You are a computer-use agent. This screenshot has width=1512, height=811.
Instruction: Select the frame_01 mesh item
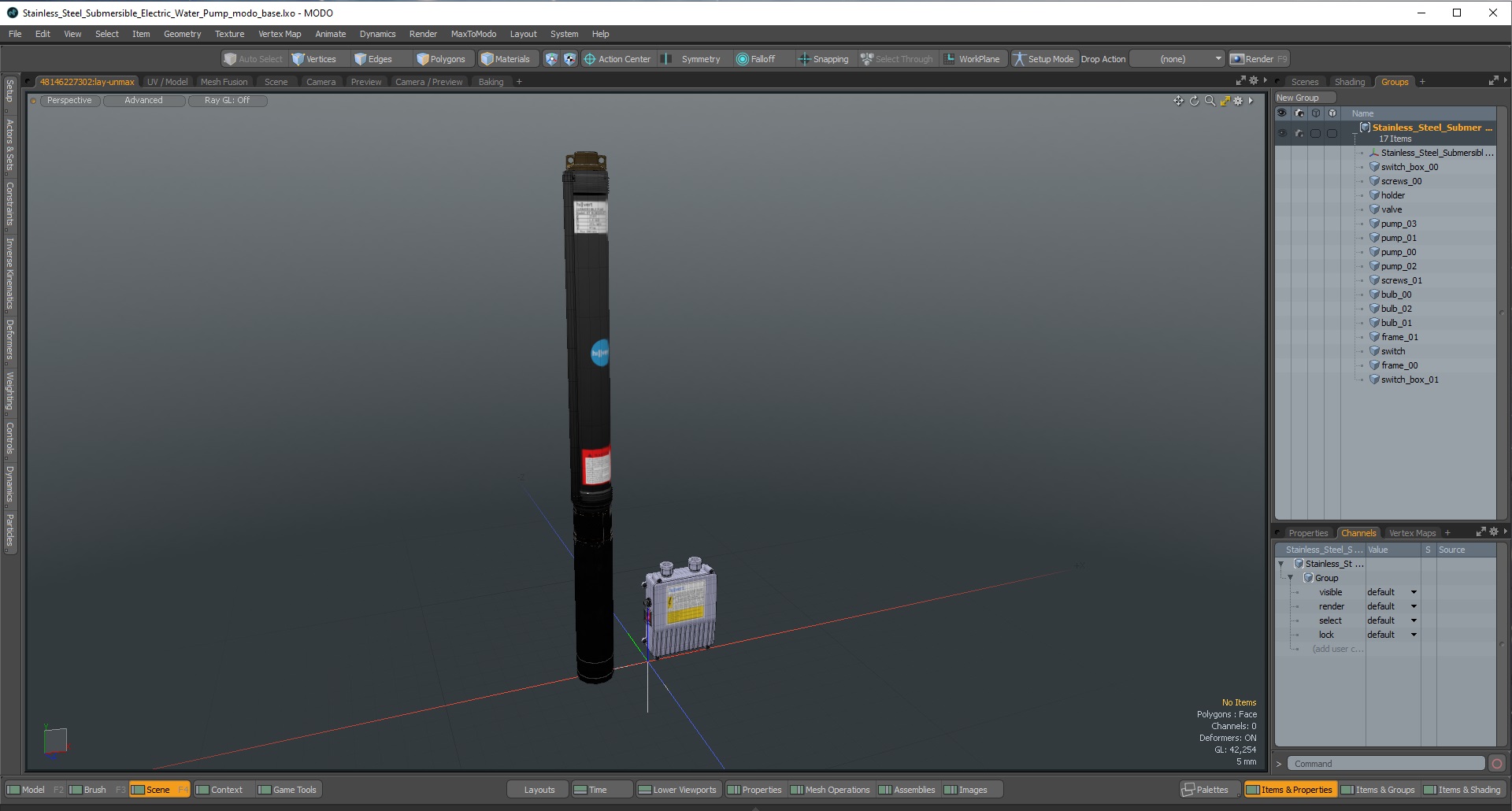(x=1399, y=337)
